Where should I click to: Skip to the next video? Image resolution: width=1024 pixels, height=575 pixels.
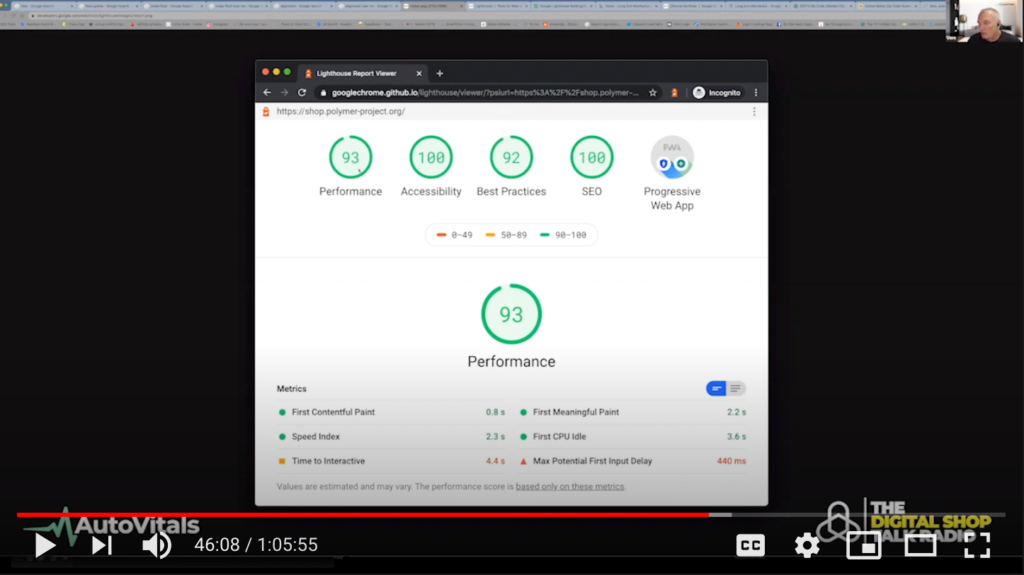[101, 545]
